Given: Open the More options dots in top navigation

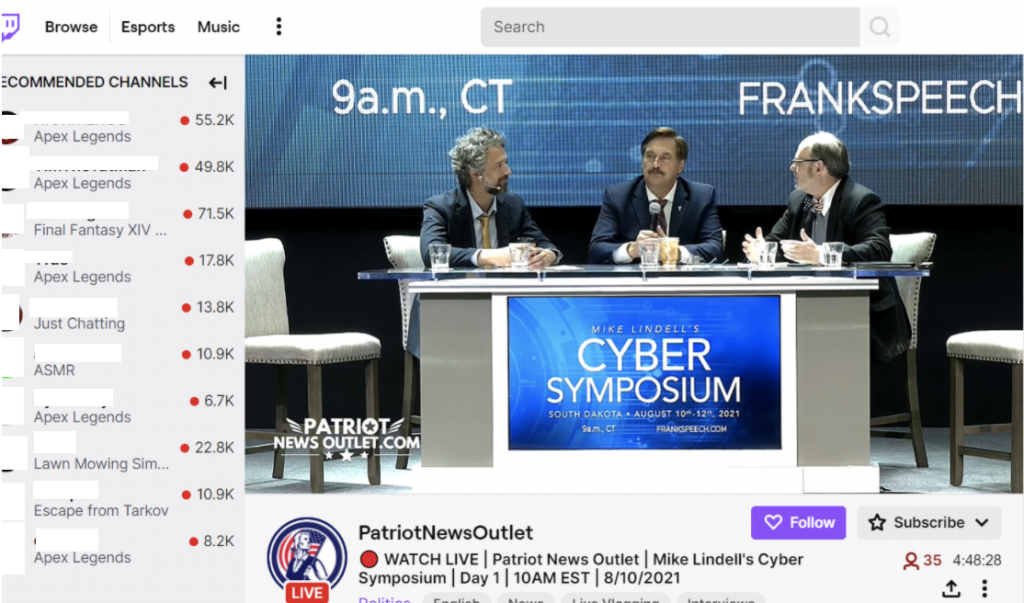Looking at the screenshot, I should click(279, 26).
